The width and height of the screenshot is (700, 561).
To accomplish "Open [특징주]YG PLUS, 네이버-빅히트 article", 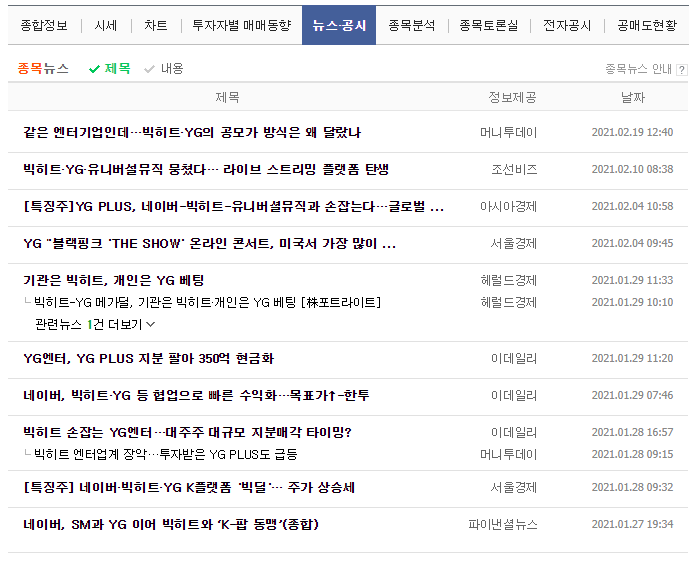I will pyautogui.click(x=233, y=207).
